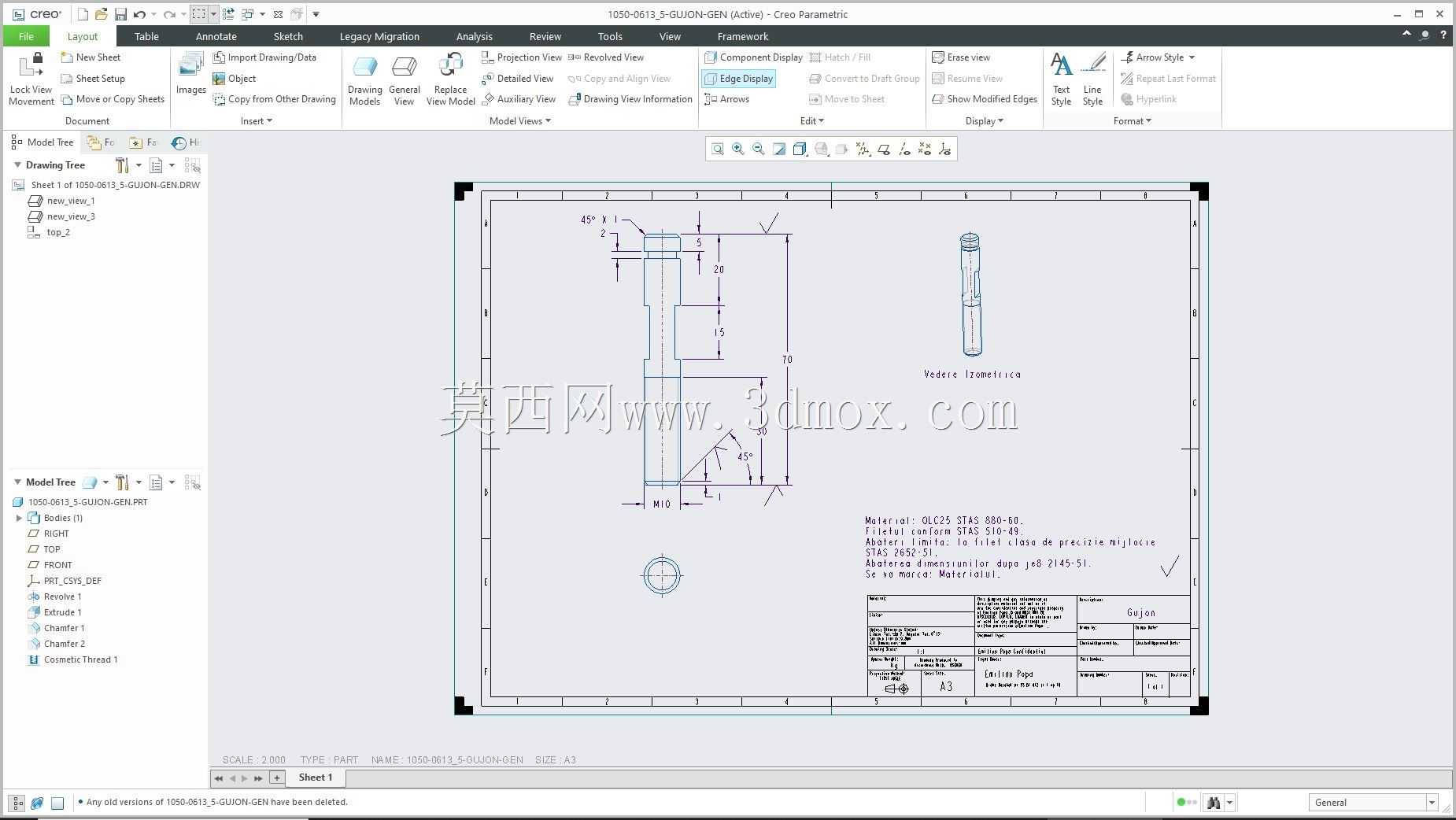Screen dimensions: 1456x820
Task: Expand the Display group menu
Action: pyautogui.click(x=985, y=121)
